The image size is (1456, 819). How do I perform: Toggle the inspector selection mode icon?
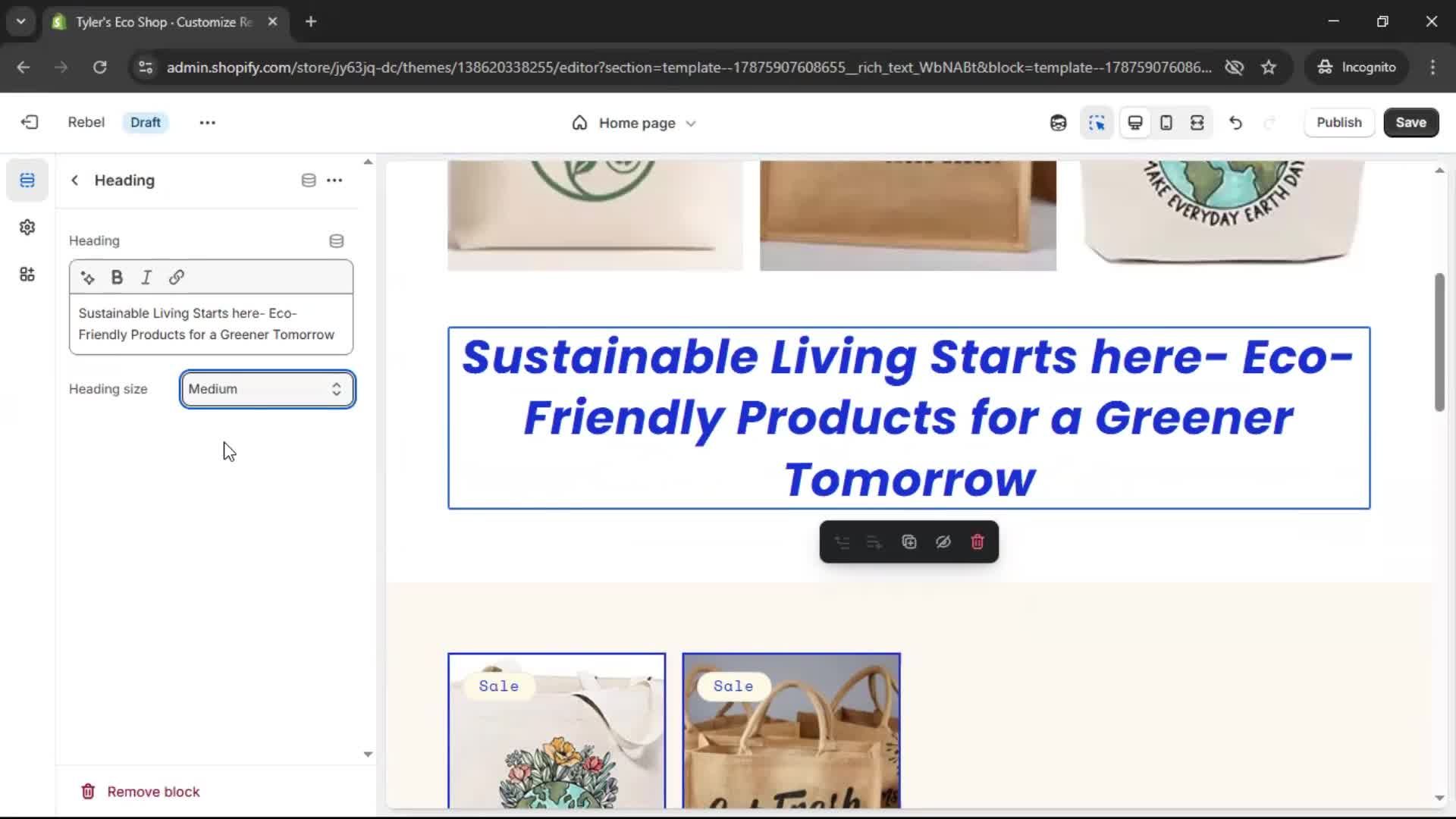1097,123
